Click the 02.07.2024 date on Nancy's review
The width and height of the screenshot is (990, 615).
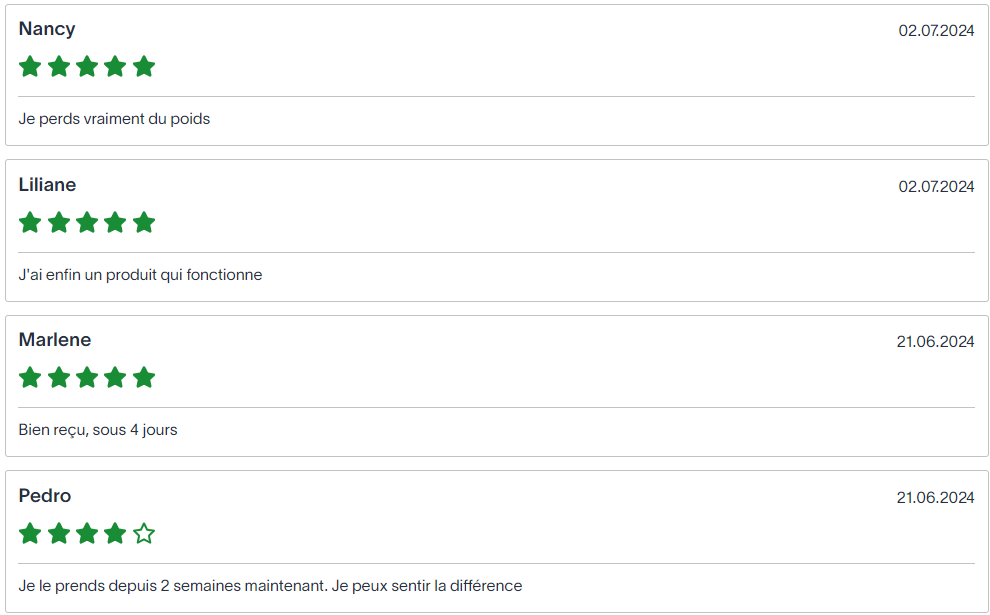[936, 31]
